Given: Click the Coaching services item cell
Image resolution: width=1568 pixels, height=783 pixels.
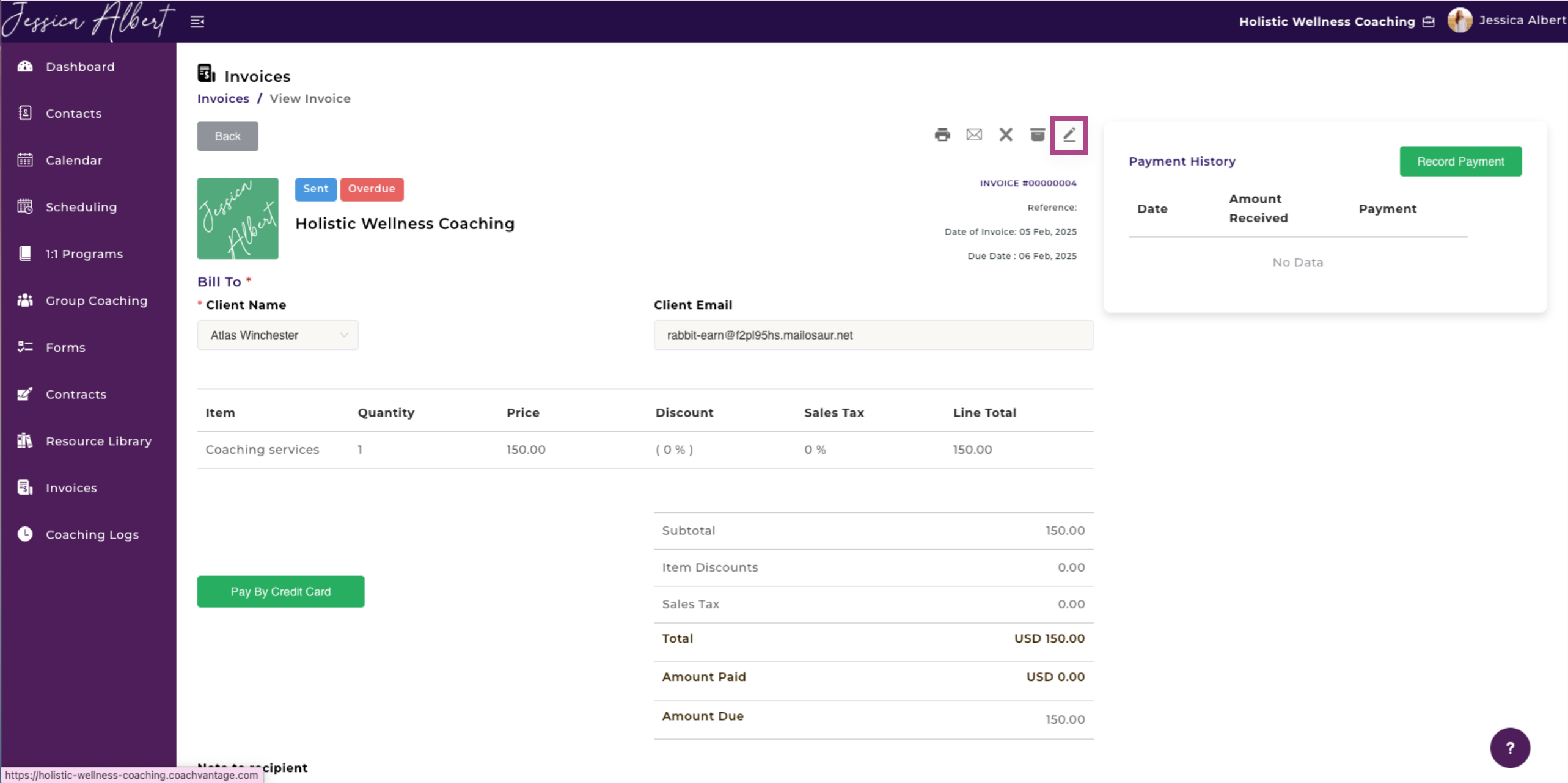Looking at the screenshot, I should click(262, 450).
